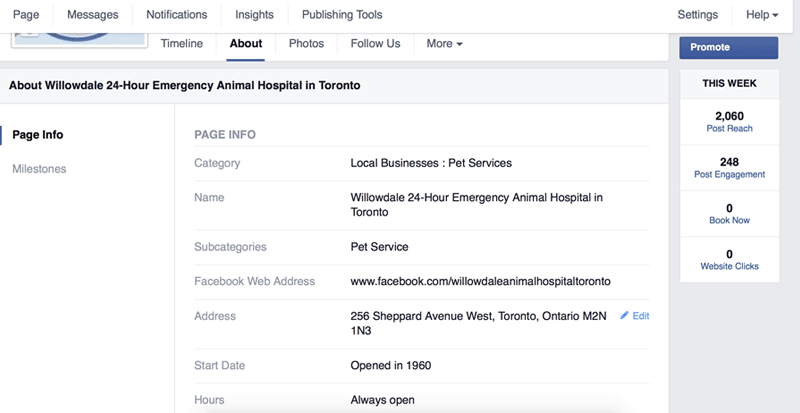Click the pencil Edit icon beside Address
Image resolution: width=800 pixels, height=413 pixels.
[x=624, y=315]
